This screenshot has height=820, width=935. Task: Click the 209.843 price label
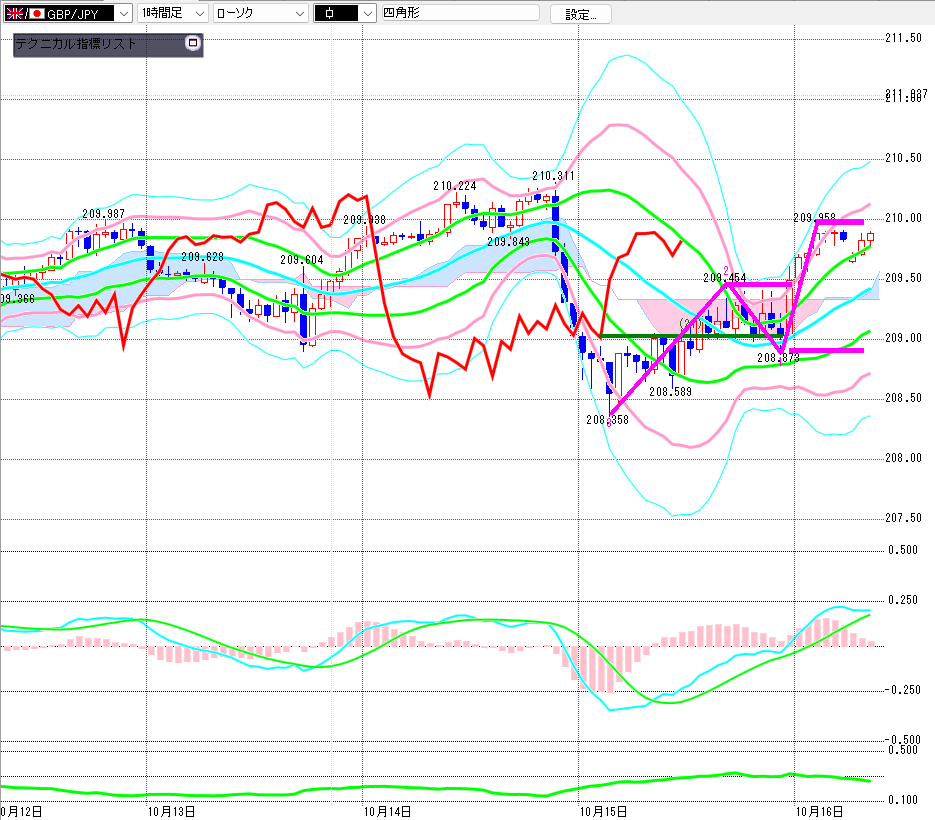(509, 242)
